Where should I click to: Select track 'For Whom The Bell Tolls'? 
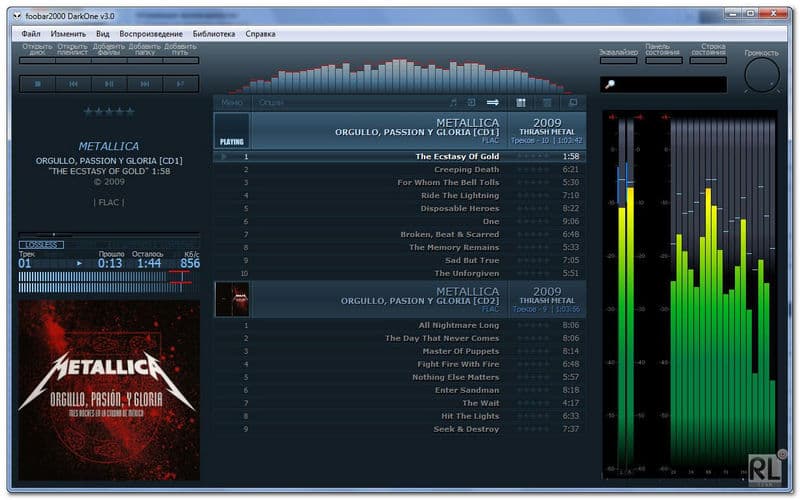tap(399, 183)
